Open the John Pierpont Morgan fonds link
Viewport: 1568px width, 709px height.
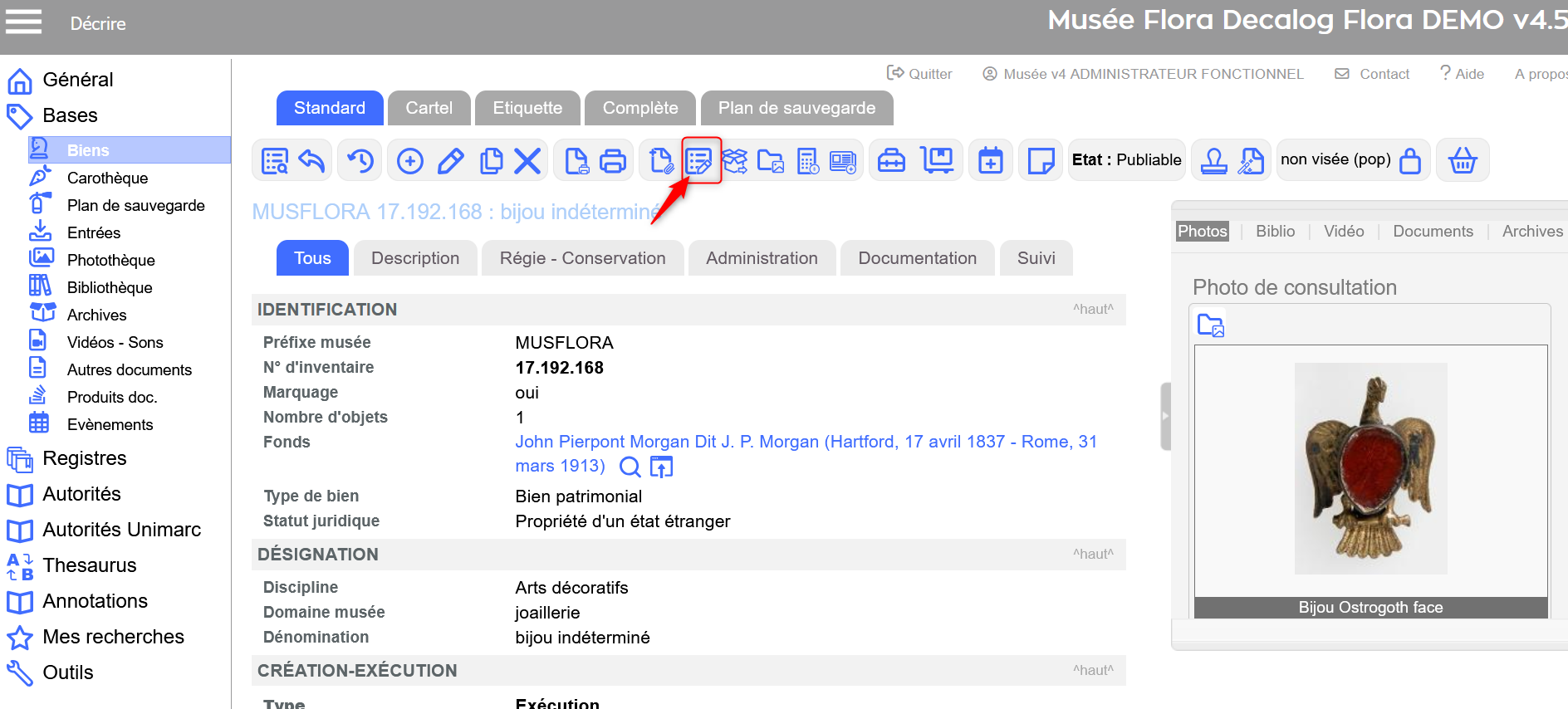coord(805,442)
